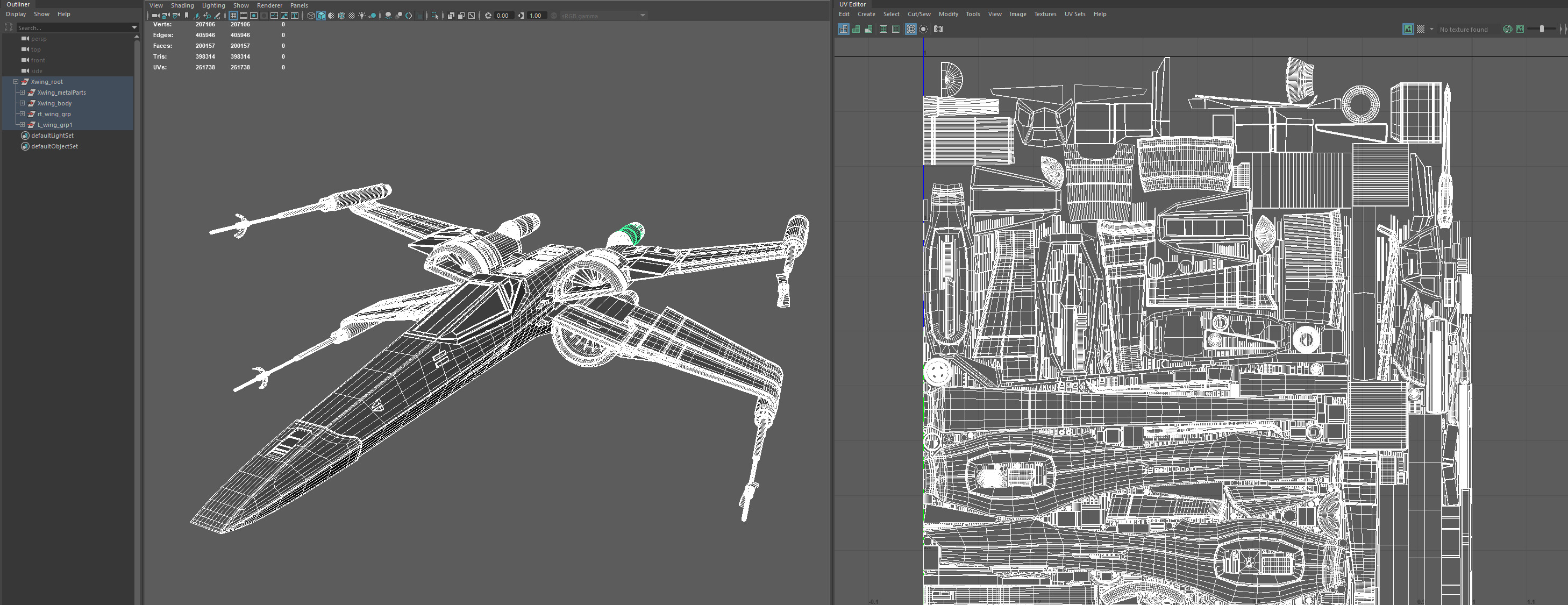Toggle the Film Gate icon
The image size is (1568, 605).
click(x=244, y=15)
